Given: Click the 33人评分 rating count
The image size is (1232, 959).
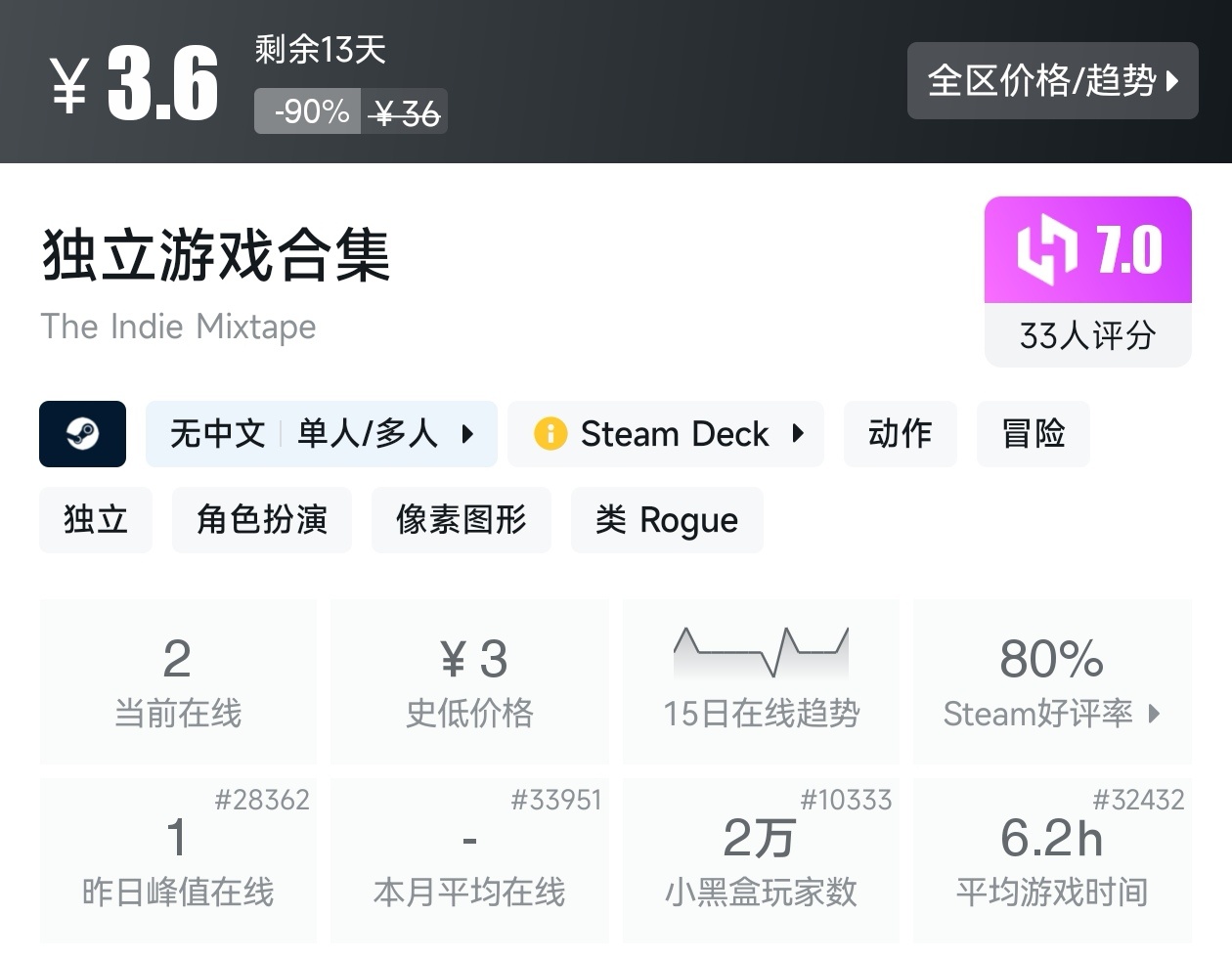Looking at the screenshot, I should click(x=1087, y=335).
